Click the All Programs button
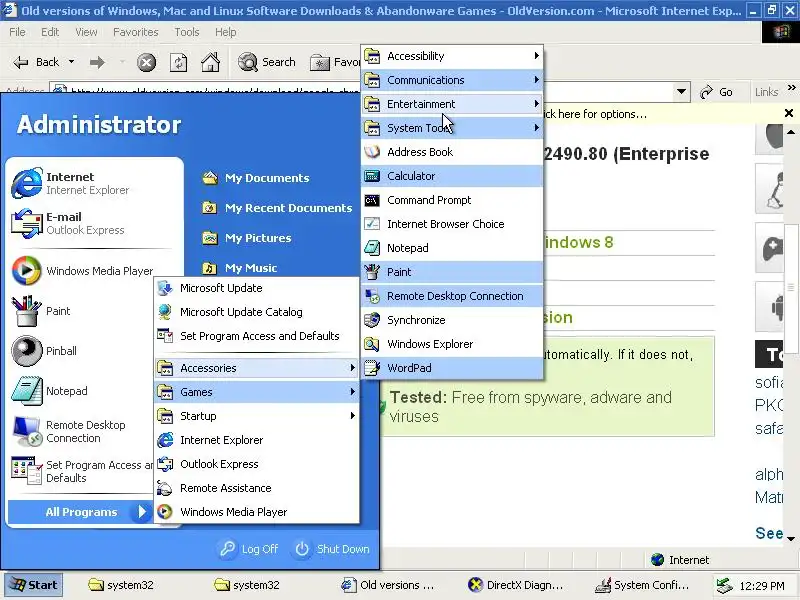This screenshot has height=600, width=800. tap(80, 512)
